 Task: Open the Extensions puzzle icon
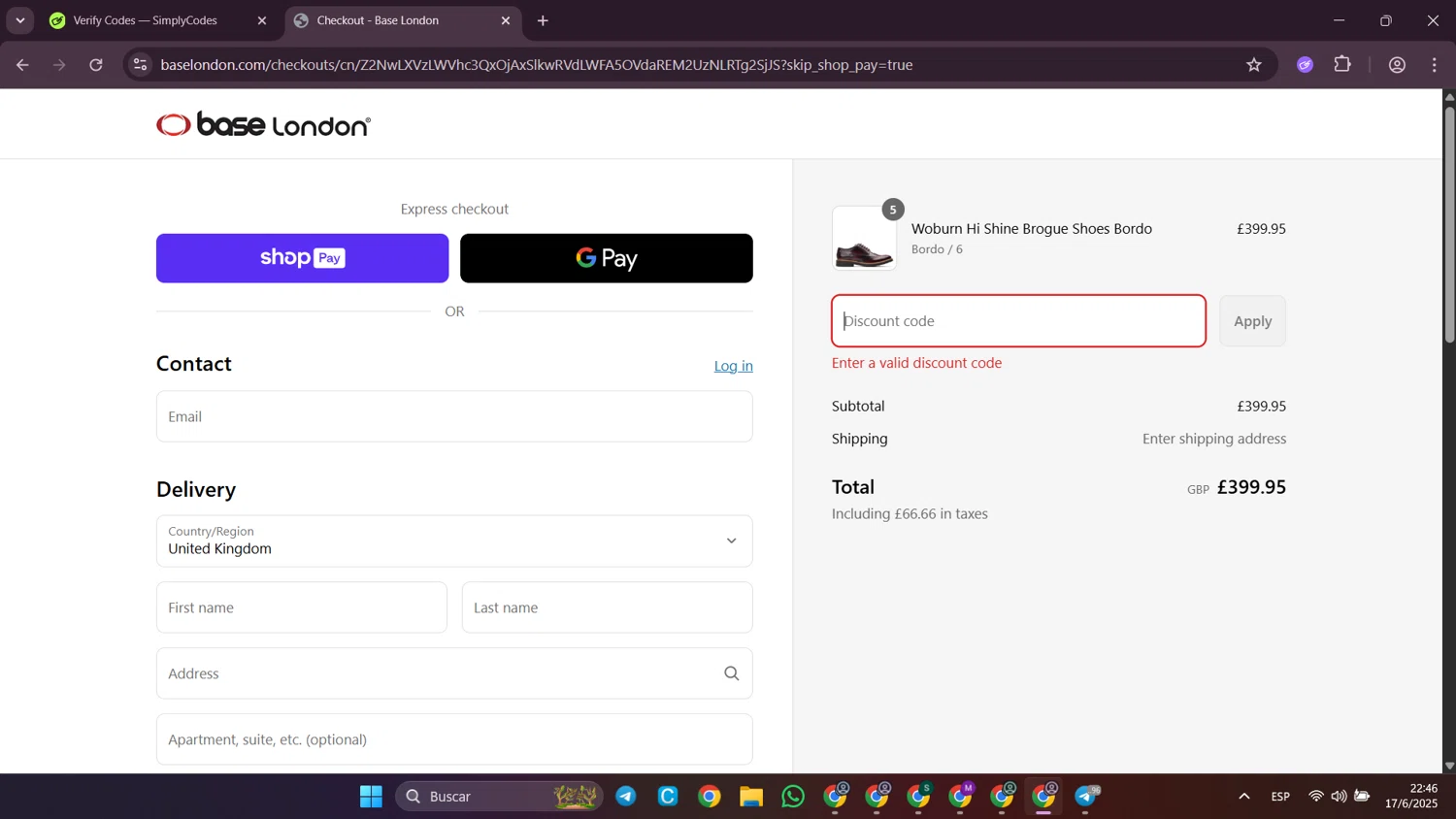click(1342, 65)
